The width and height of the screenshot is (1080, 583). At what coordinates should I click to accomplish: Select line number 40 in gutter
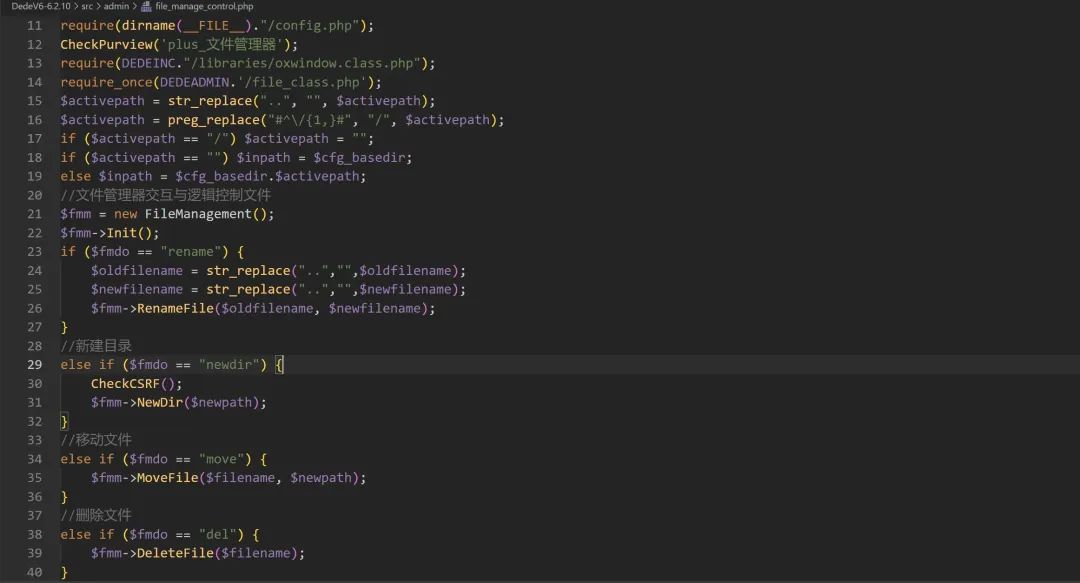point(34,572)
